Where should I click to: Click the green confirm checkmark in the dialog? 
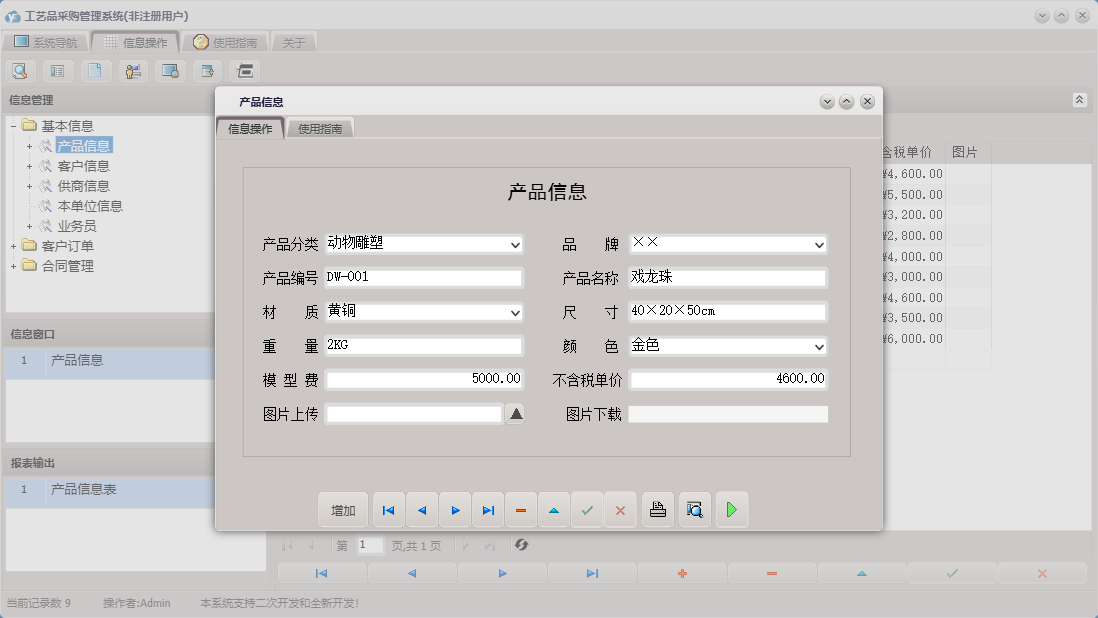[x=587, y=510]
